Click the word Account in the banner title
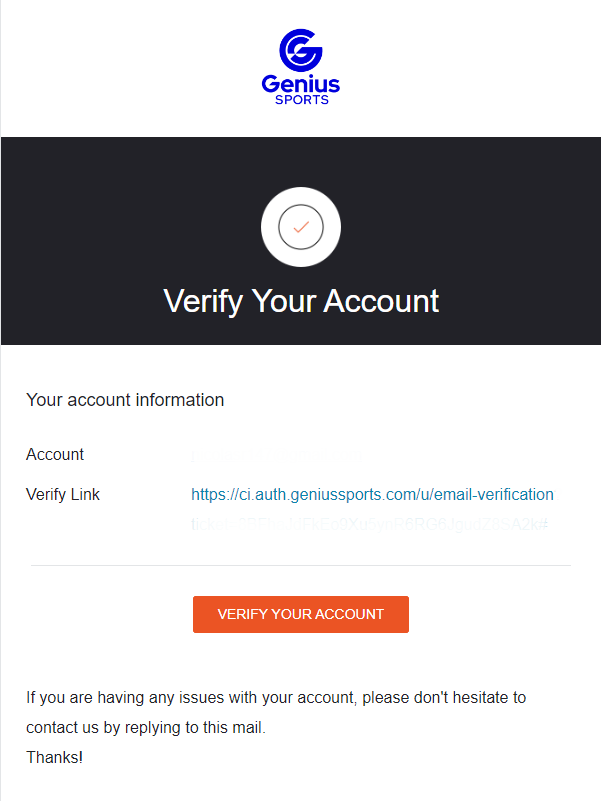 381,301
